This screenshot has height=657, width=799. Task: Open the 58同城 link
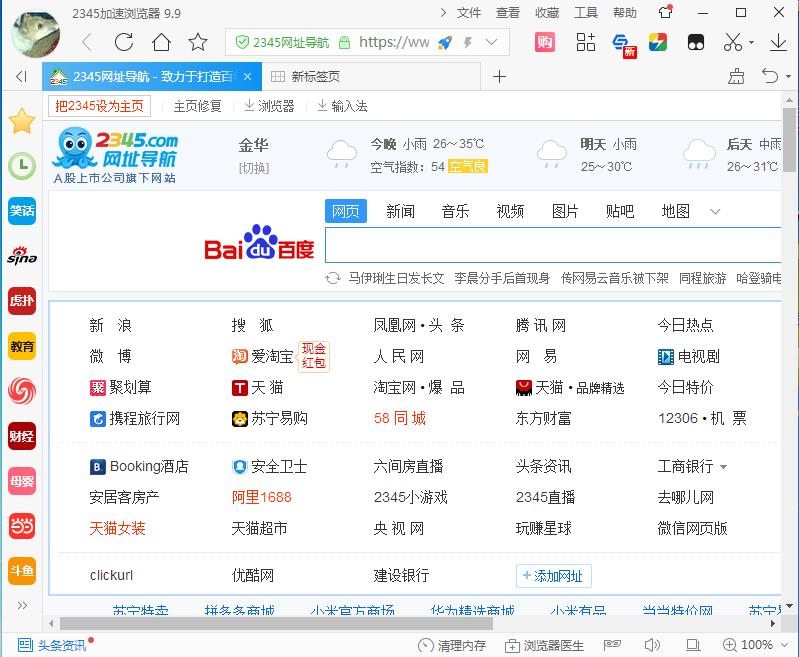(x=400, y=418)
